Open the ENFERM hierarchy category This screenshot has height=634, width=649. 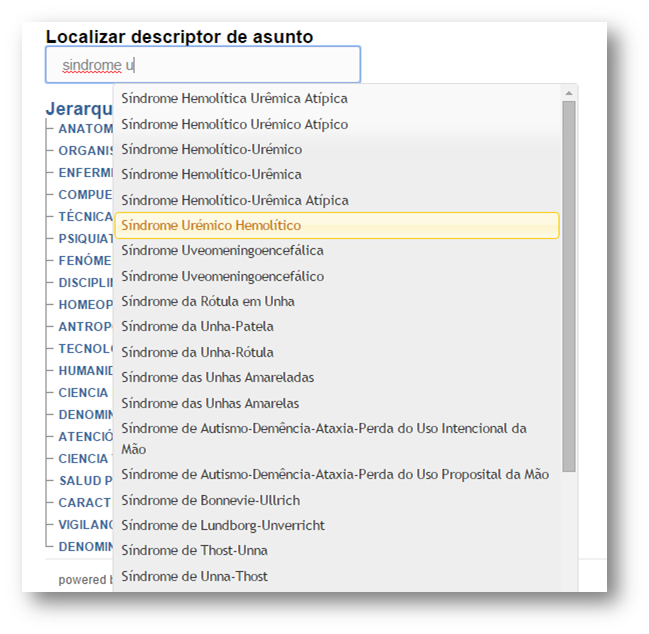click(86, 173)
